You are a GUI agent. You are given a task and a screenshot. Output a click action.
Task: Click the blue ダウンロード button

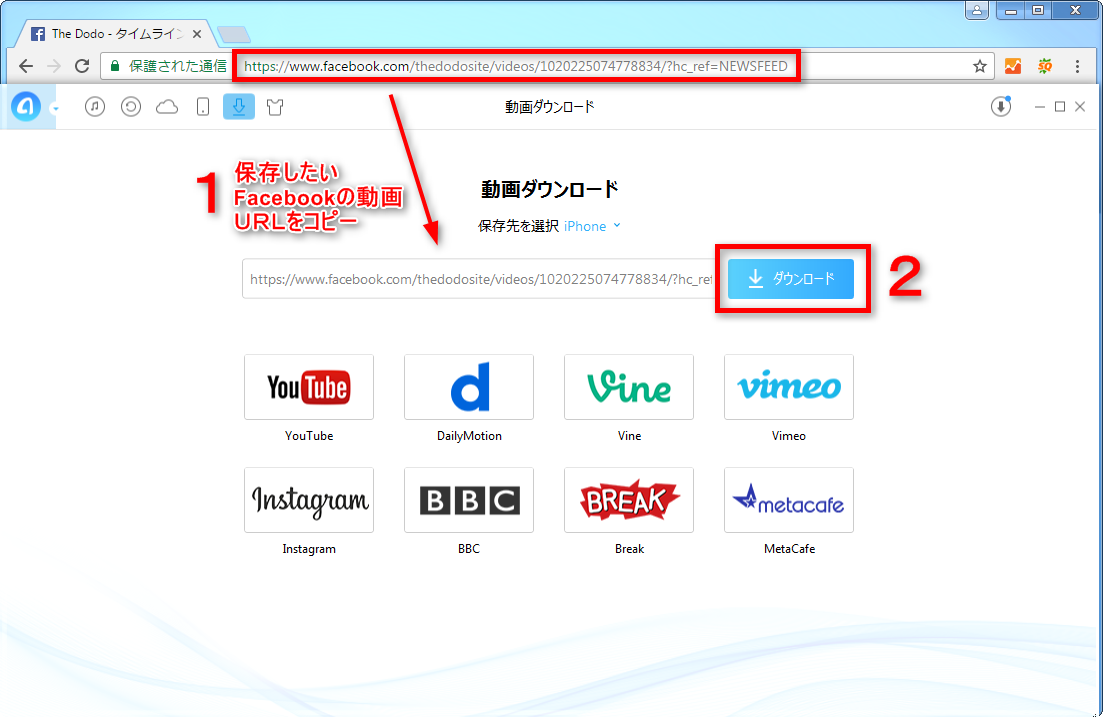[791, 279]
